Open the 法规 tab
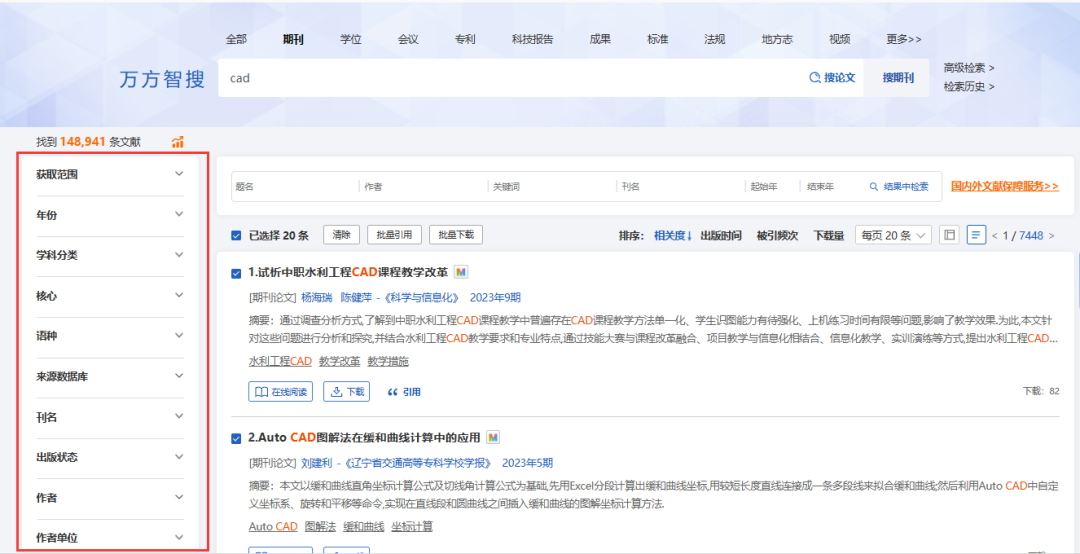1080x554 pixels. (714, 39)
